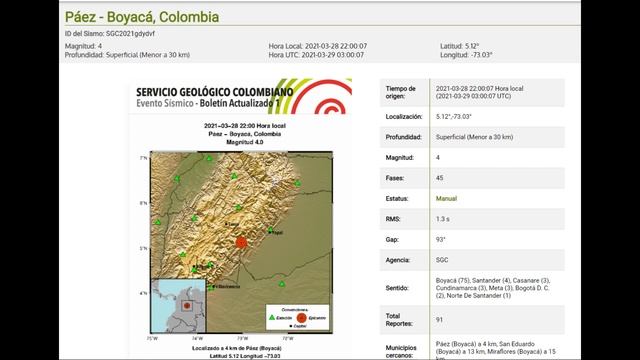
Task: Click header Profundidad: Superficial (Menor a 30 km)
Action: tap(127, 55)
